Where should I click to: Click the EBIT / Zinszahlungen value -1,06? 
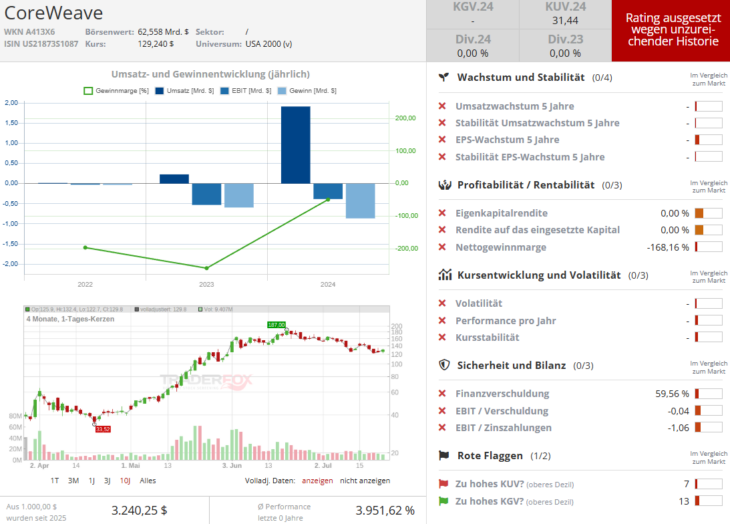click(x=678, y=428)
